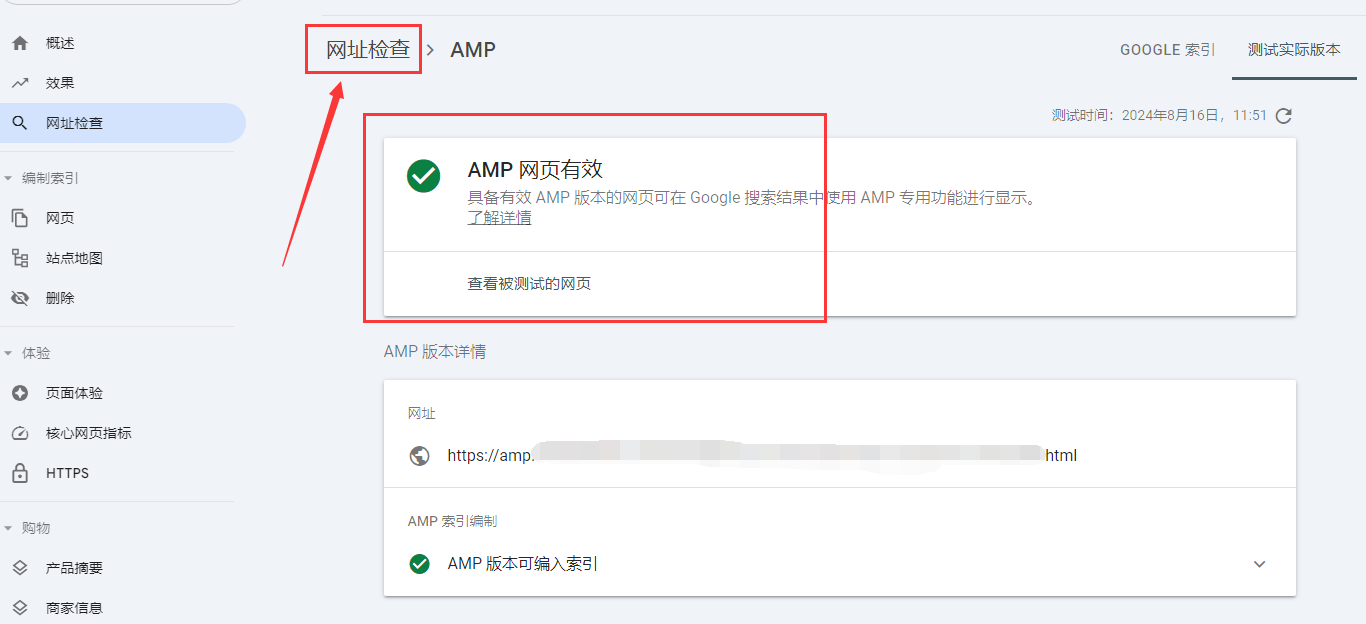Select 网址检查 in the sidebar
The image size is (1366, 624).
click(123, 123)
